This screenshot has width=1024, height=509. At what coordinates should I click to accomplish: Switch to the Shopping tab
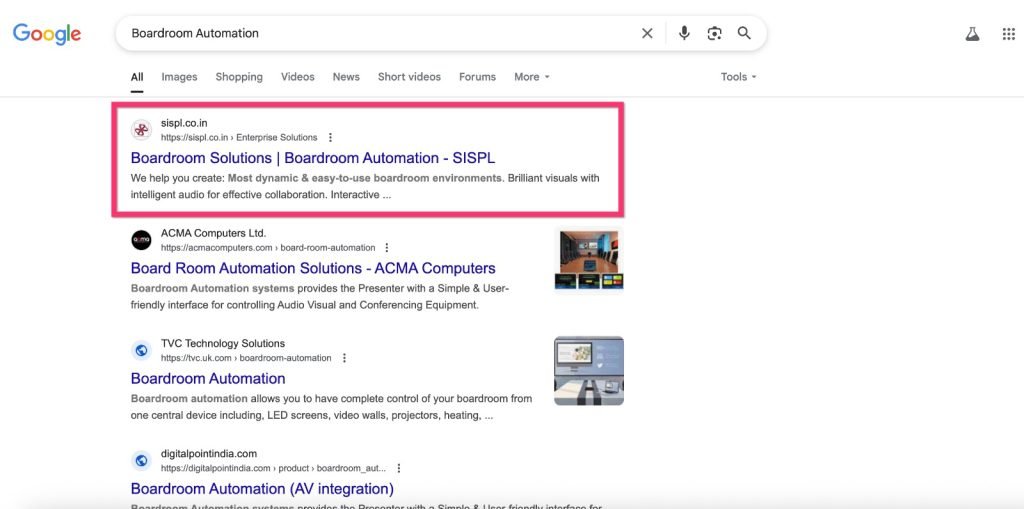[239, 77]
